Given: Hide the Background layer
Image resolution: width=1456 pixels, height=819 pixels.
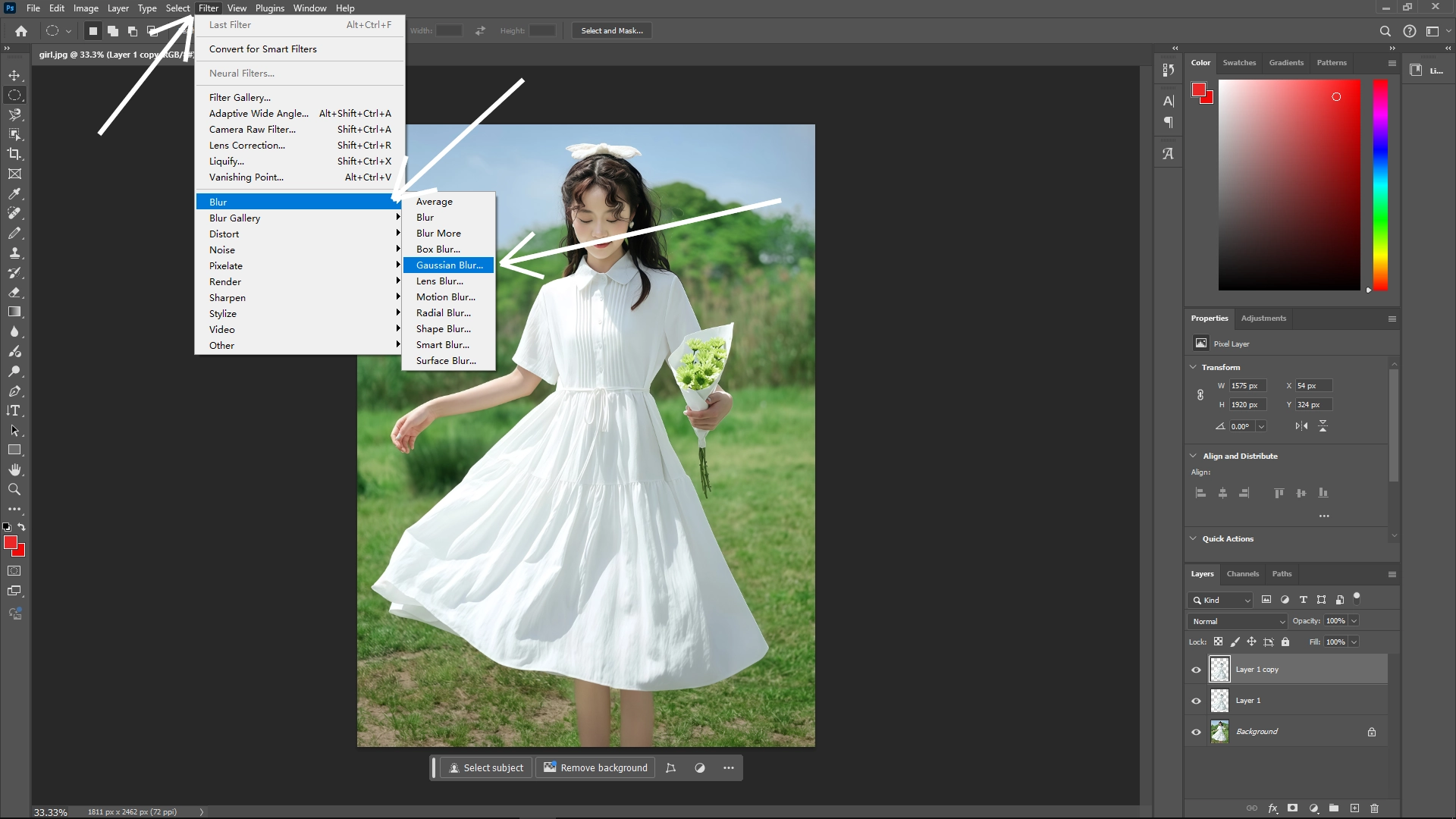Looking at the screenshot, I should (x=1196, y=731).
